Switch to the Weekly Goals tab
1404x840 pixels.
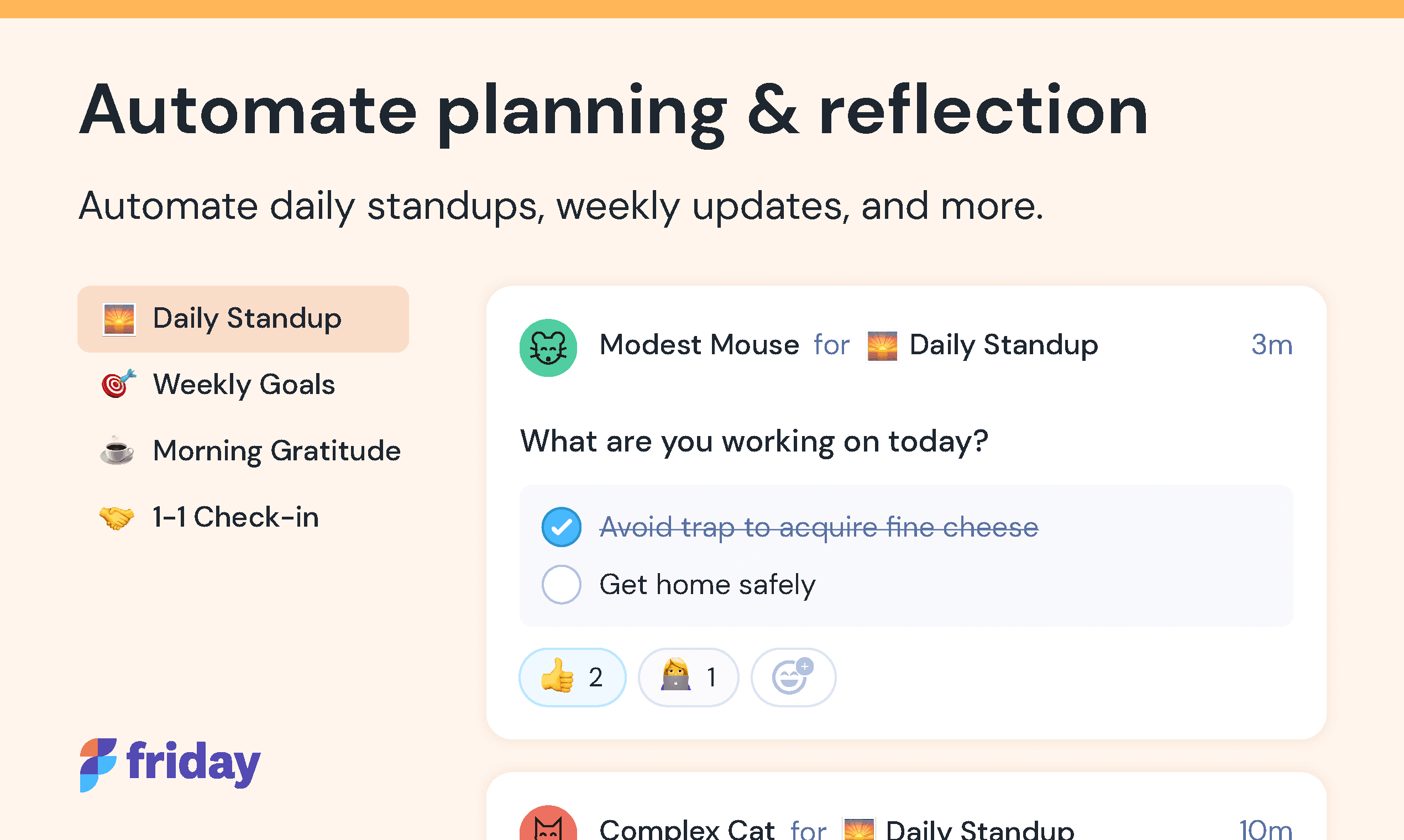[x=243, y=384]
